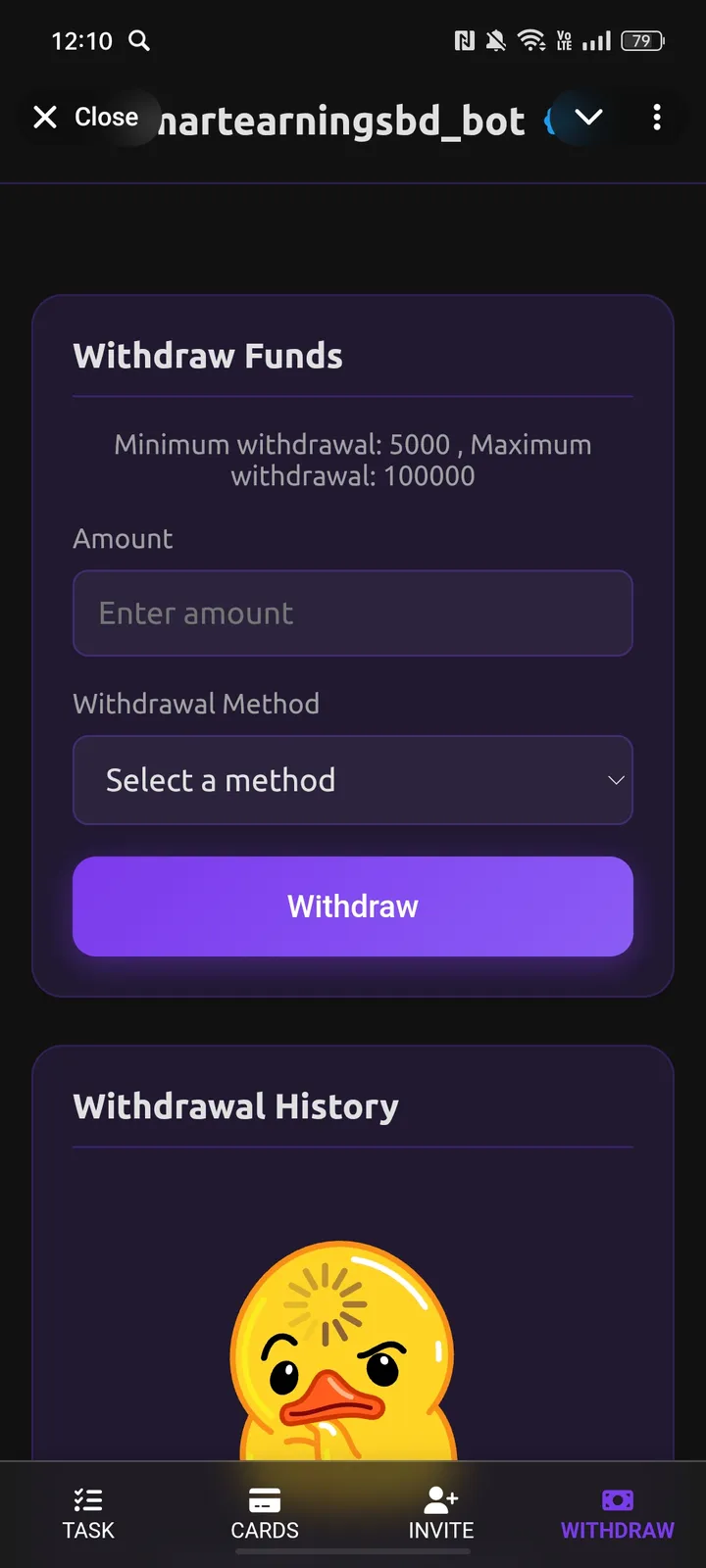Tap the Wi-Fi indicator icon
Image resolution: width=706 pixels, height=1568 pixels.
pos(532,41)
